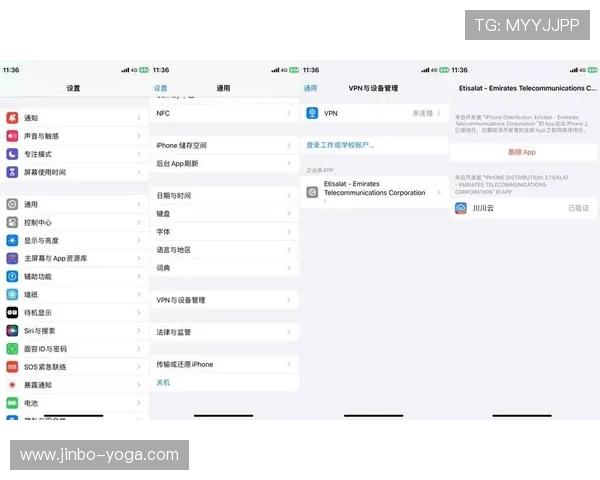Go back via 设置 link
Viewport: 600px width, 480px height.
pyautogui.click(x=160, y=88)
